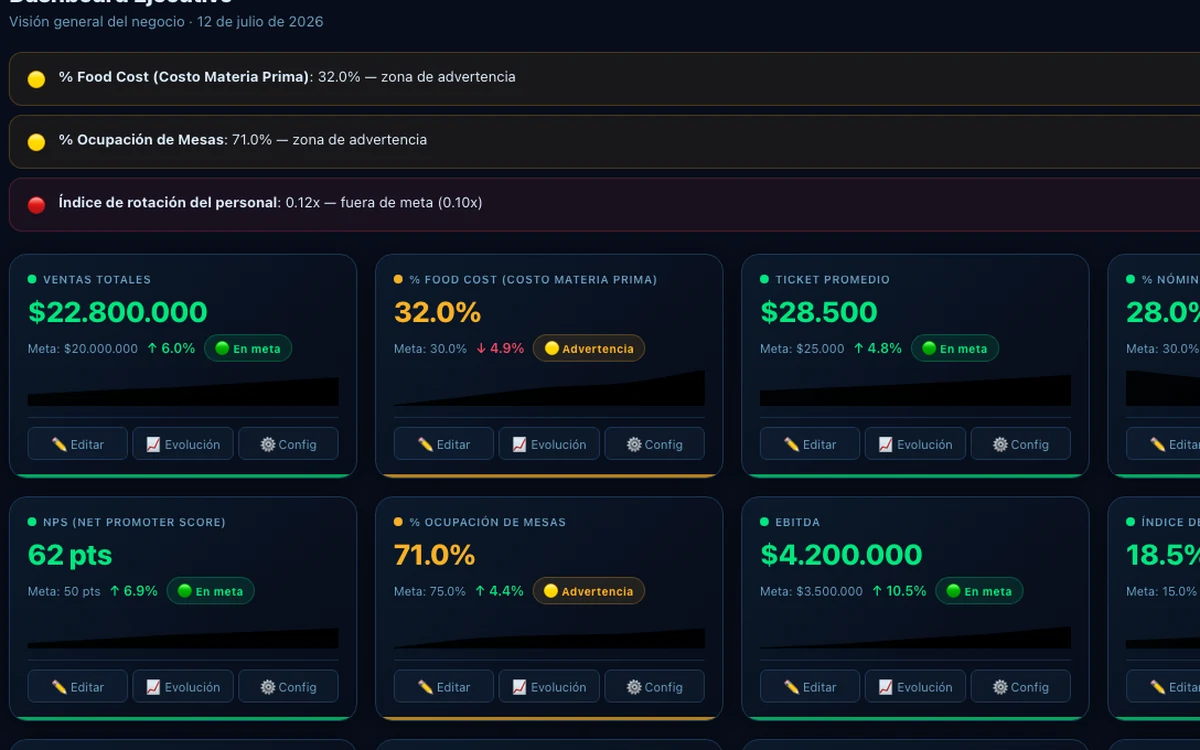Open the Índice de rotación del personal alert
Screen dimensions: 1200x750
pos(604,205)
